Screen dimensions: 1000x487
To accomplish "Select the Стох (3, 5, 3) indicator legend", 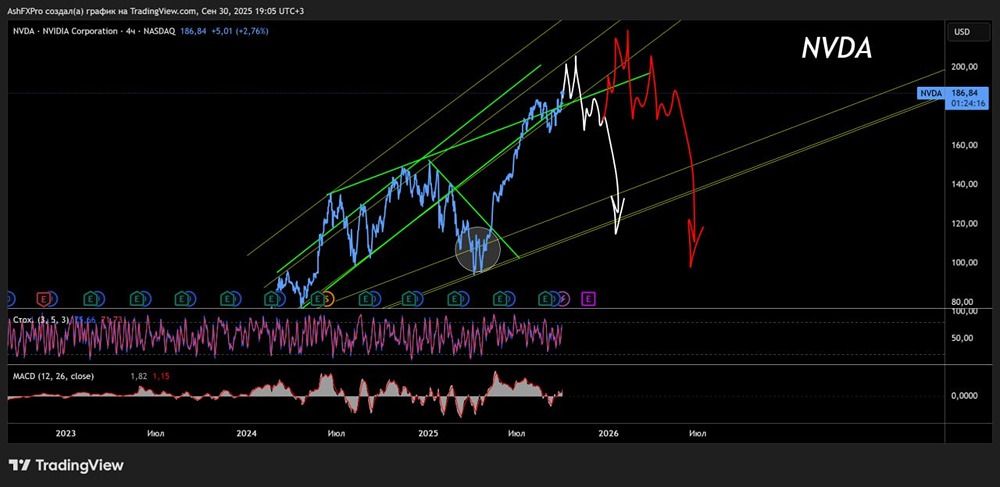I will point(41,318).
